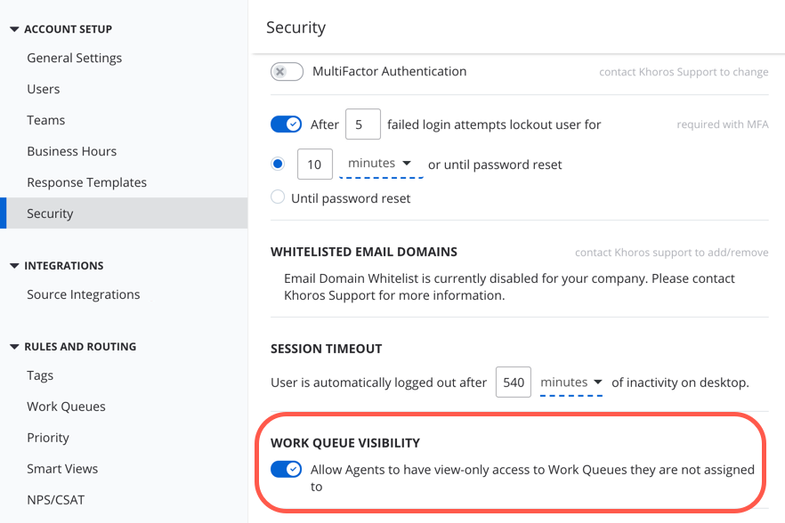This screenshot has height=523, width=785.
Task: Open Smart Views
Action: (62, 469)
